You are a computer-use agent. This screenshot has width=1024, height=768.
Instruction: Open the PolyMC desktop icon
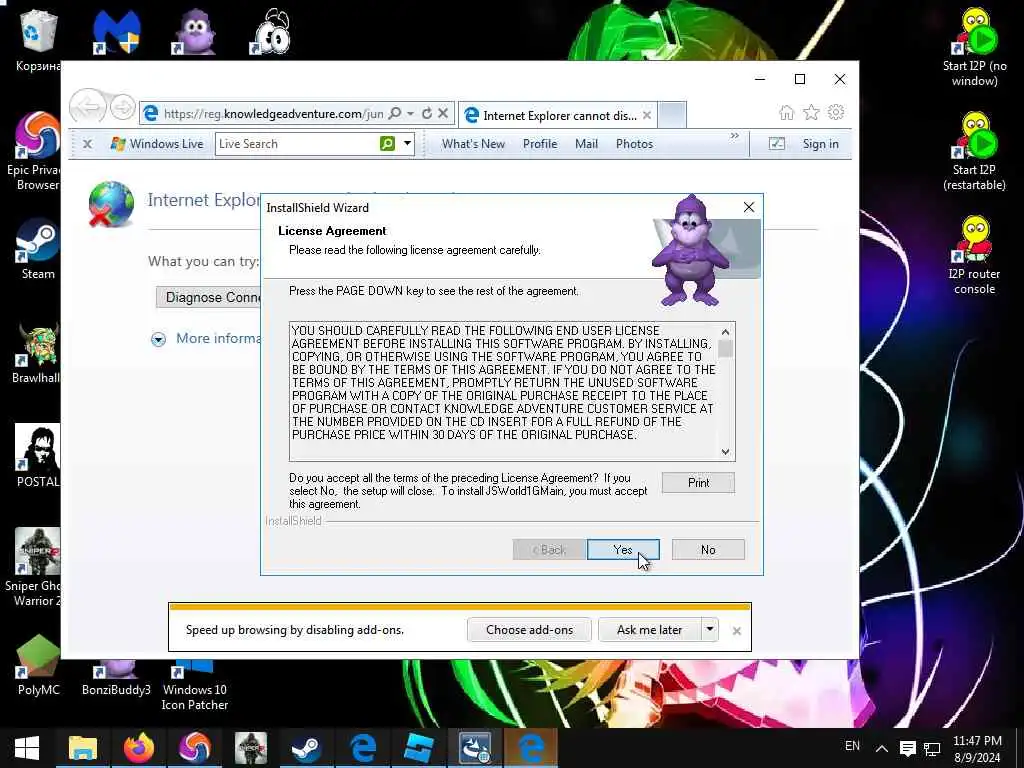point(38,665)
